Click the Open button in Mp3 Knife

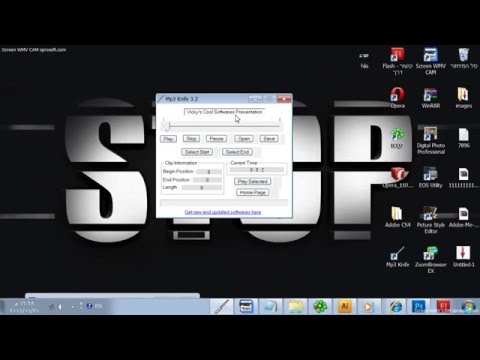[244, 139]
